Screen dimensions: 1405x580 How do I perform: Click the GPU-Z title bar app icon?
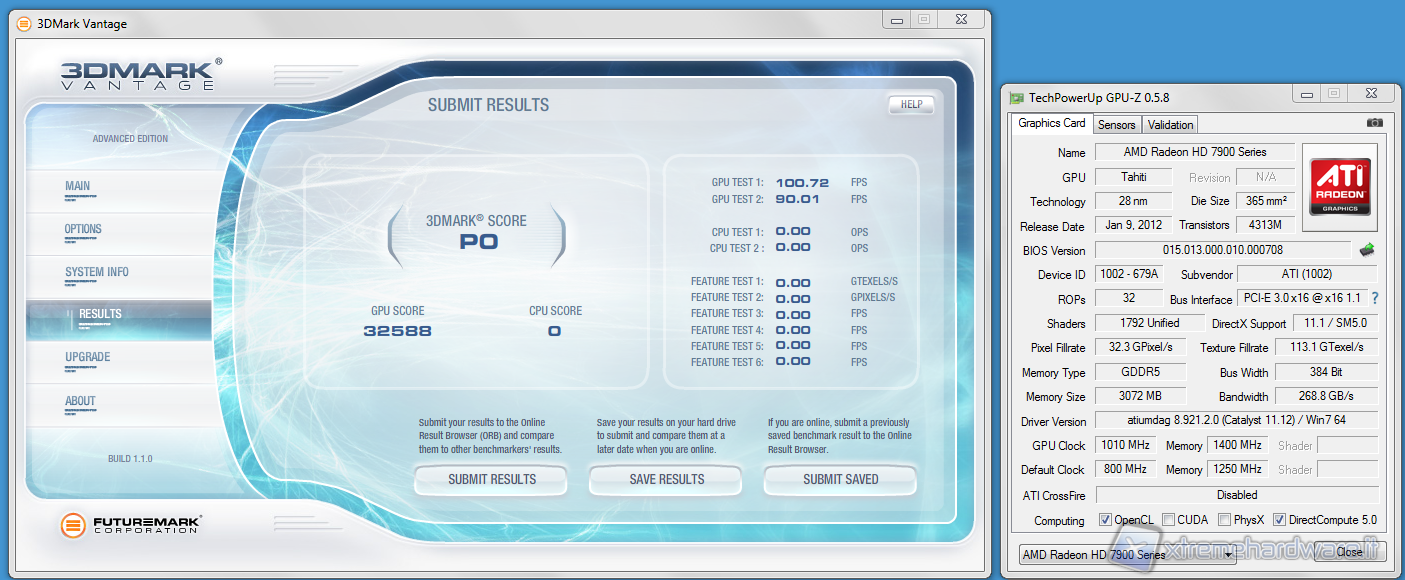pyautogui.click(x=1017, y=97)
